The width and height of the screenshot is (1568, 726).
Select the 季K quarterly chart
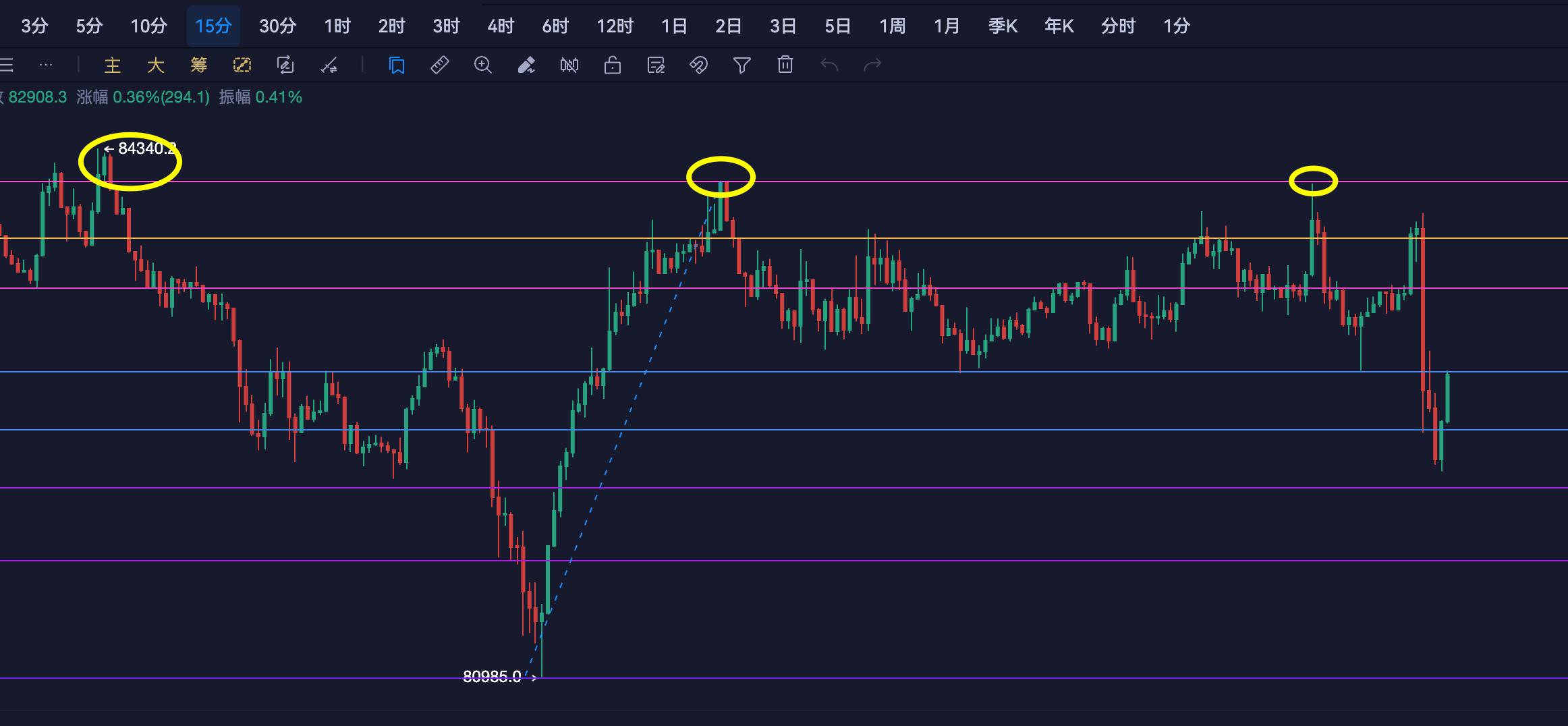1003,26
